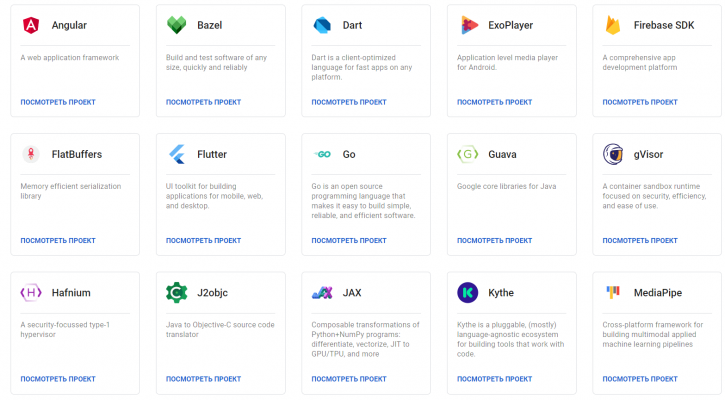Click the teal Go gopher logo
Viewport: 725px width, 400px height.
[x=322, y=154]
